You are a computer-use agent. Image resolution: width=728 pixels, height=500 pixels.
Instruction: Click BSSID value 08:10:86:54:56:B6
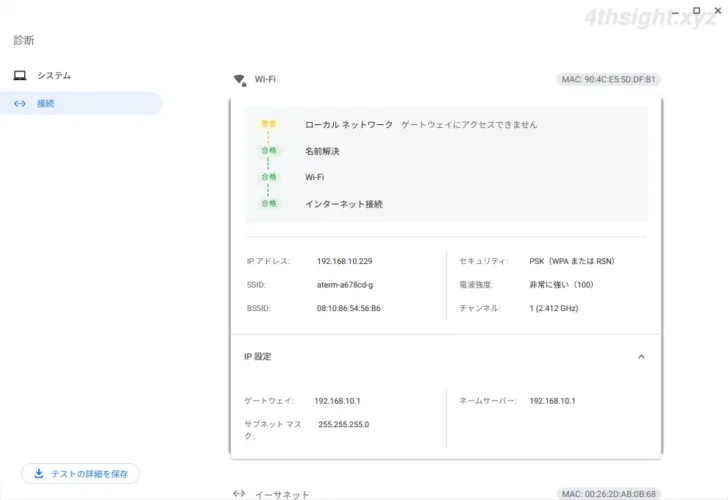tap(349, 308)
